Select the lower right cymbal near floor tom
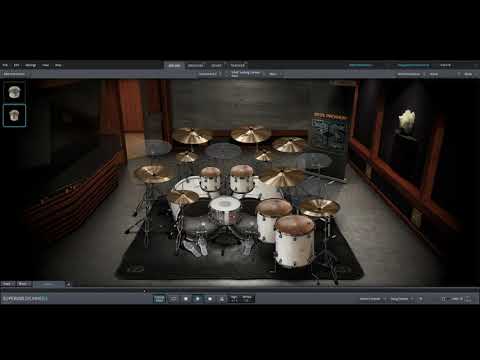480x360 pixels. (x=319, y=207)
